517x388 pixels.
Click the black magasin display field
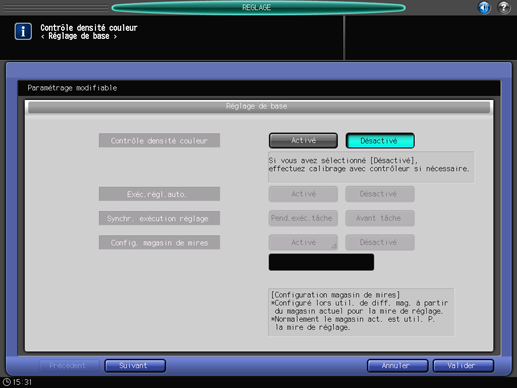[321, 262]
